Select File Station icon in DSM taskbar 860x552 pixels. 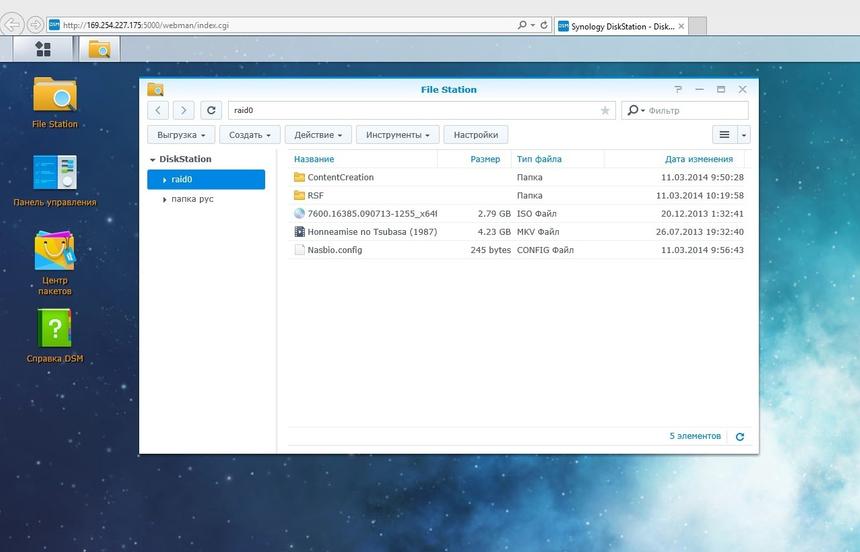[99, 49]
